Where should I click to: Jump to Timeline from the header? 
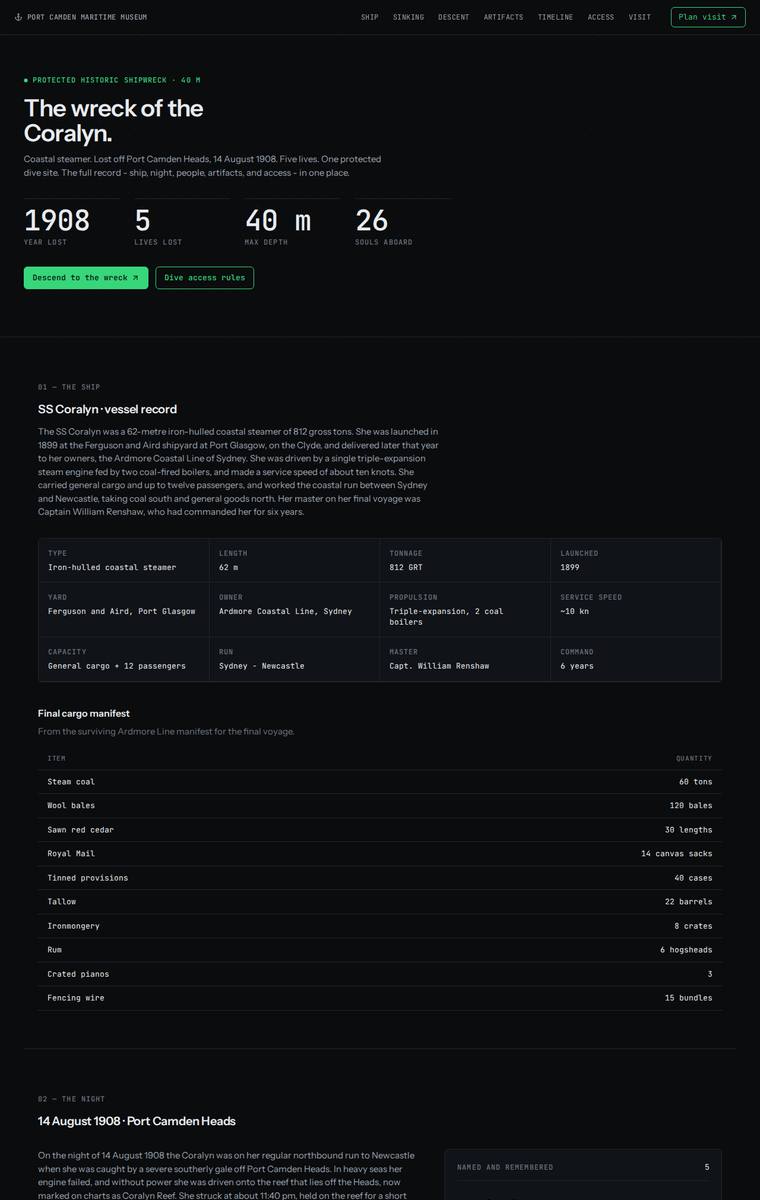tap(555, 17)
